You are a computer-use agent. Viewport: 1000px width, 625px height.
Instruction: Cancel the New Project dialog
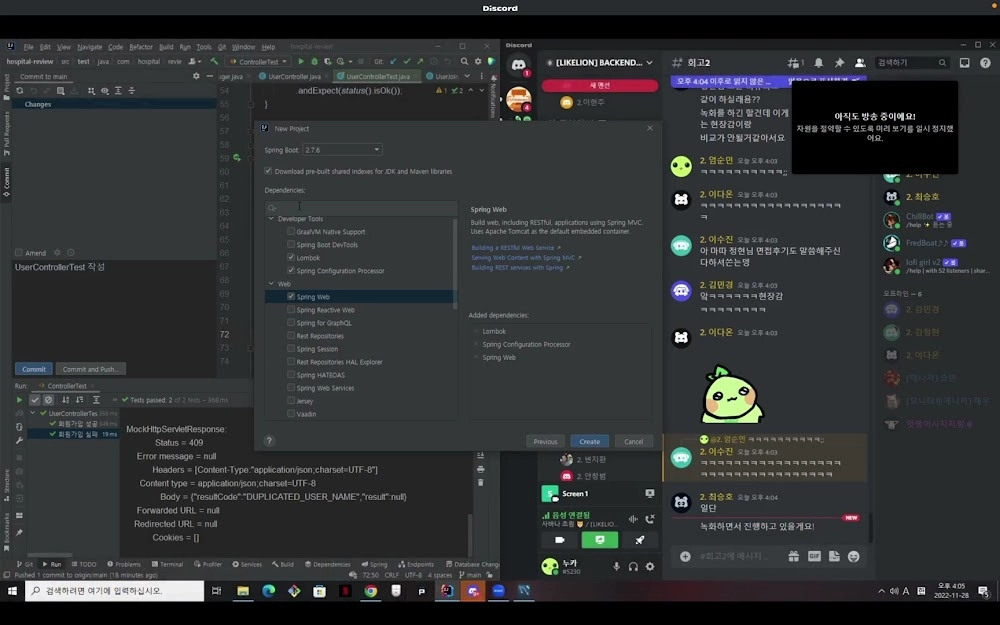coord(633,441)
